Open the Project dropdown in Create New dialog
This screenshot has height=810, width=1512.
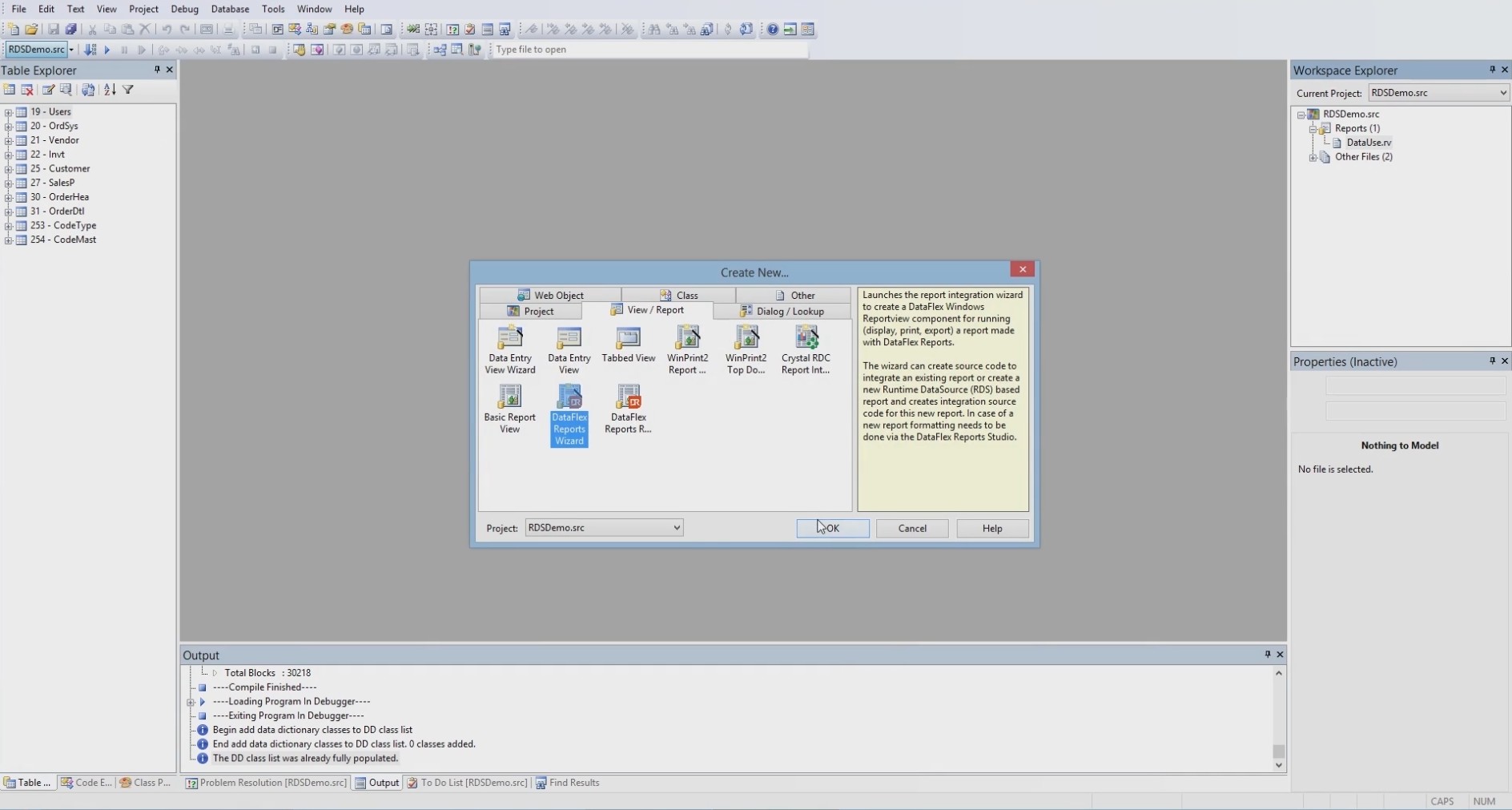click(x=676, y=527)
